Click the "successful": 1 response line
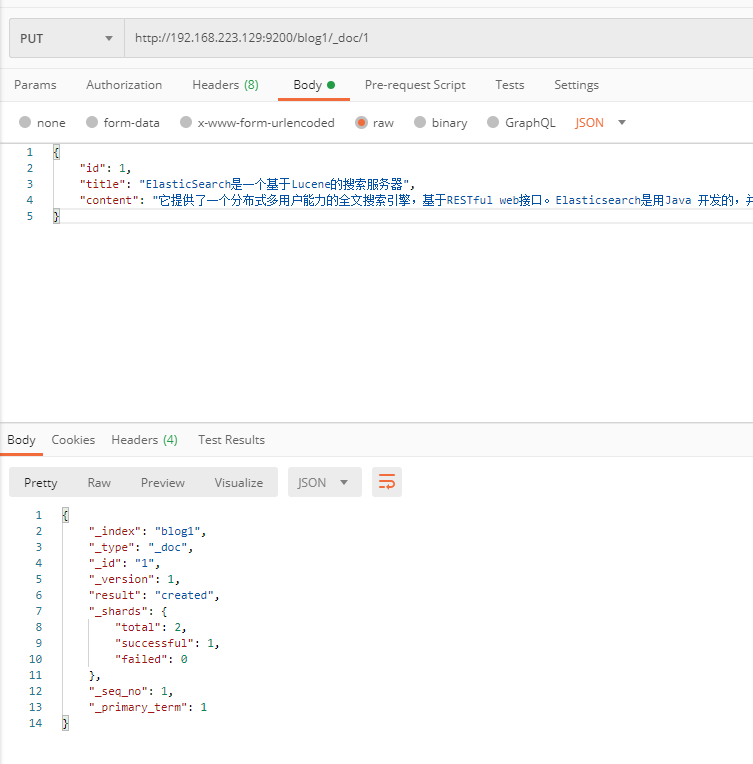753x764 pixels. (x=167, y=644)
